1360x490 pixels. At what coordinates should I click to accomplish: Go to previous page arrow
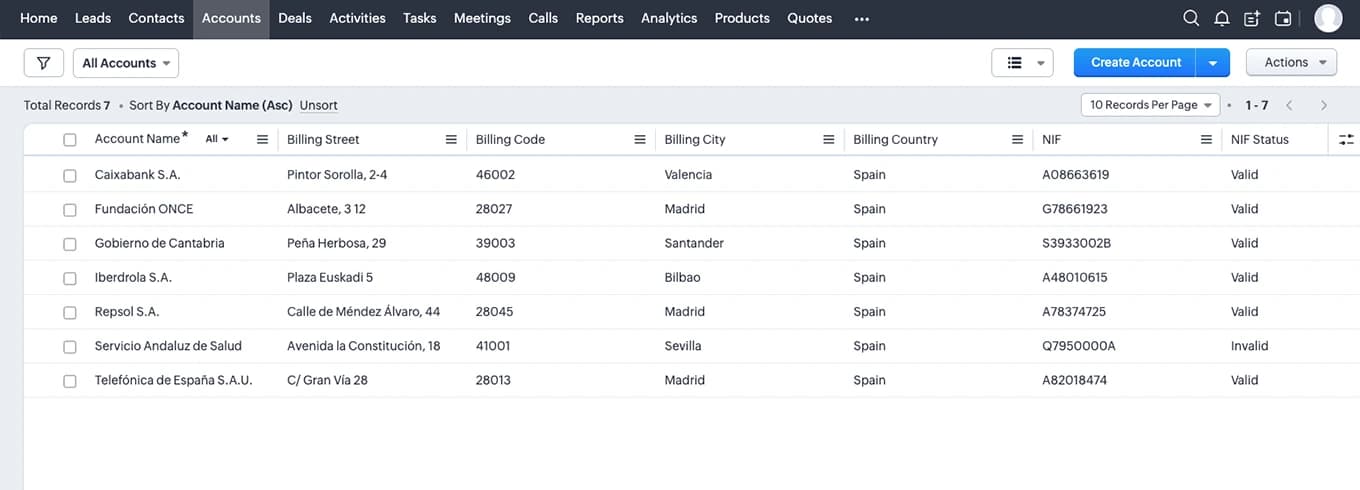coord(1290,105)
